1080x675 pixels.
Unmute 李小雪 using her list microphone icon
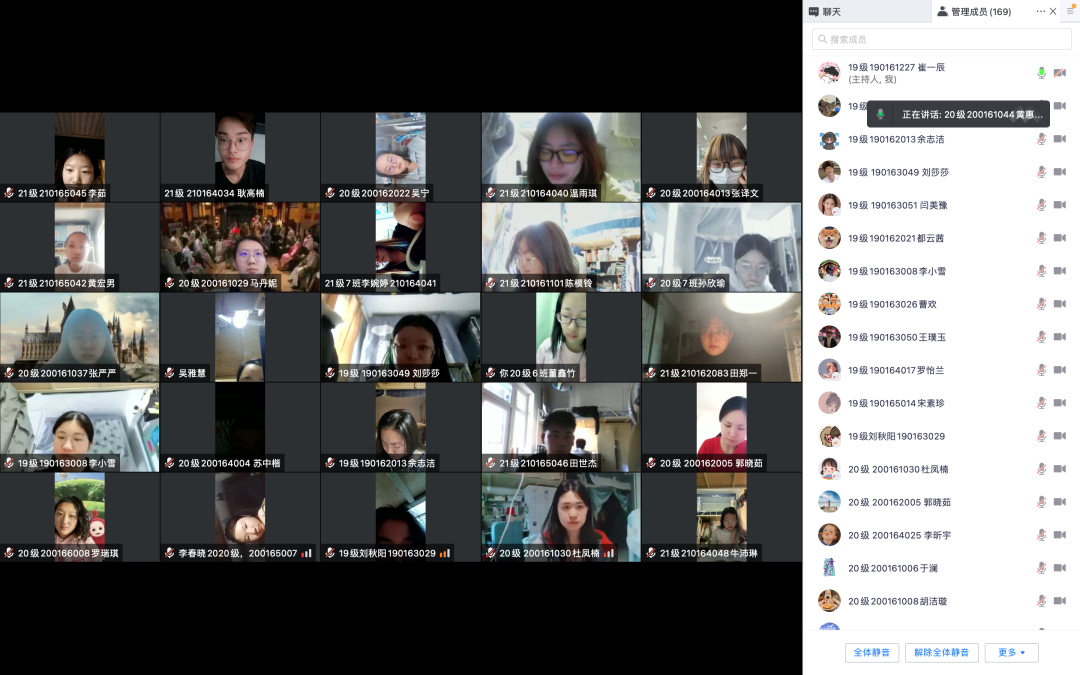tap(1041, 271)
